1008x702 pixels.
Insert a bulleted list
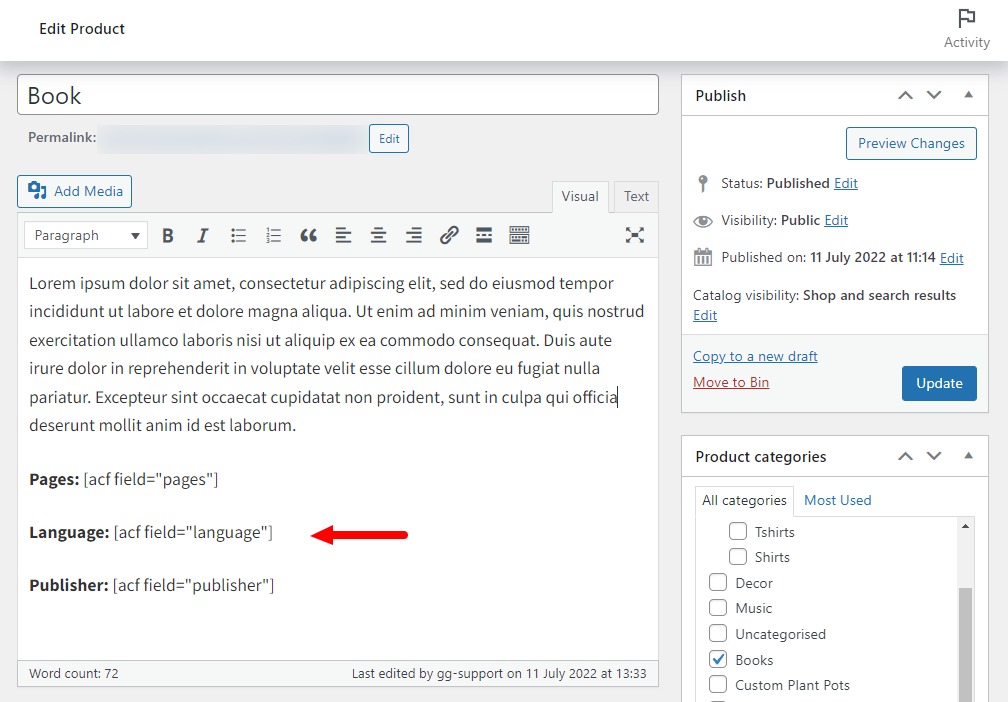[238, 235]
